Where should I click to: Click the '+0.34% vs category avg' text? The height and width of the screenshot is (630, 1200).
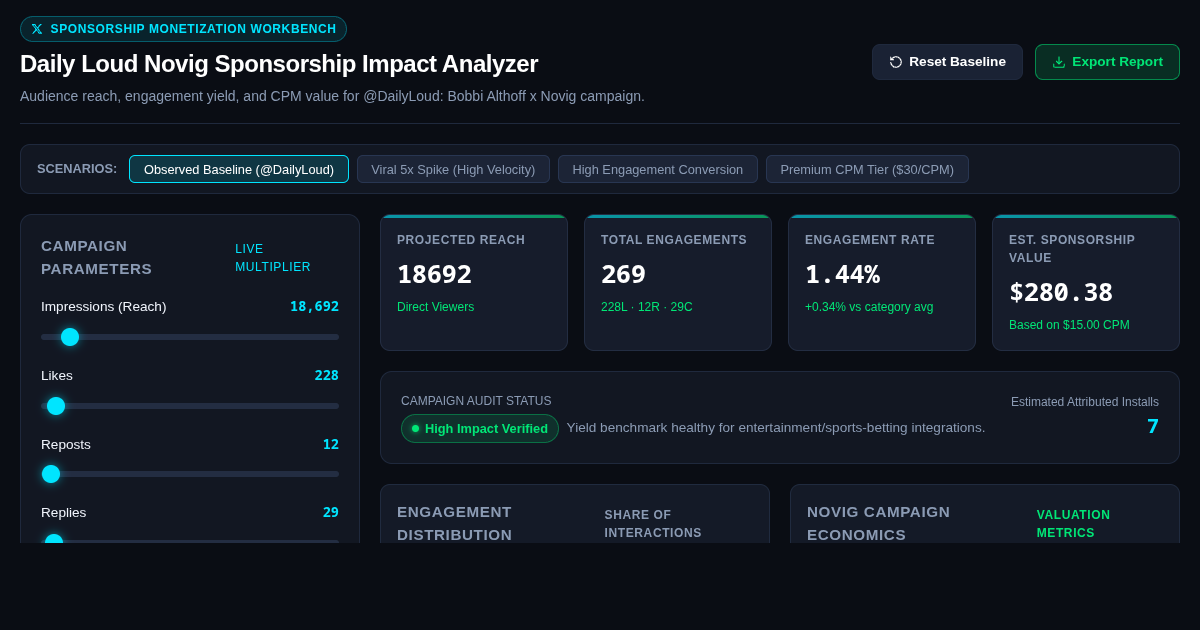coord(869,307)
